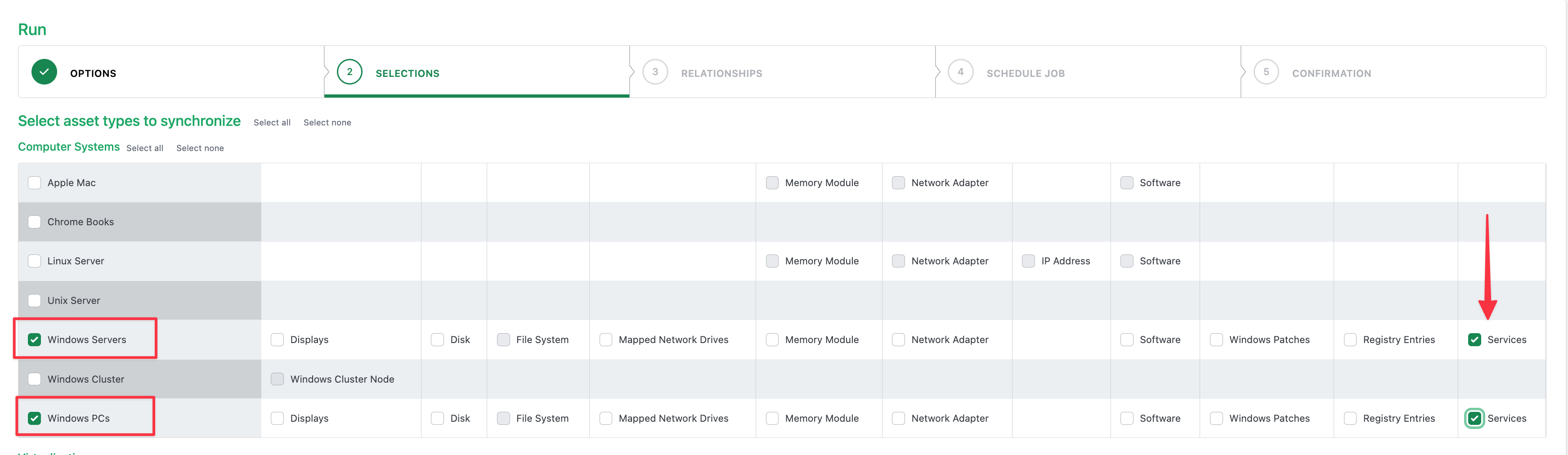Enable Windows Patches for Windows Servers
Image resolution: width=1568 pixels, height=455 pixels.
click(x=1217, y=339)
